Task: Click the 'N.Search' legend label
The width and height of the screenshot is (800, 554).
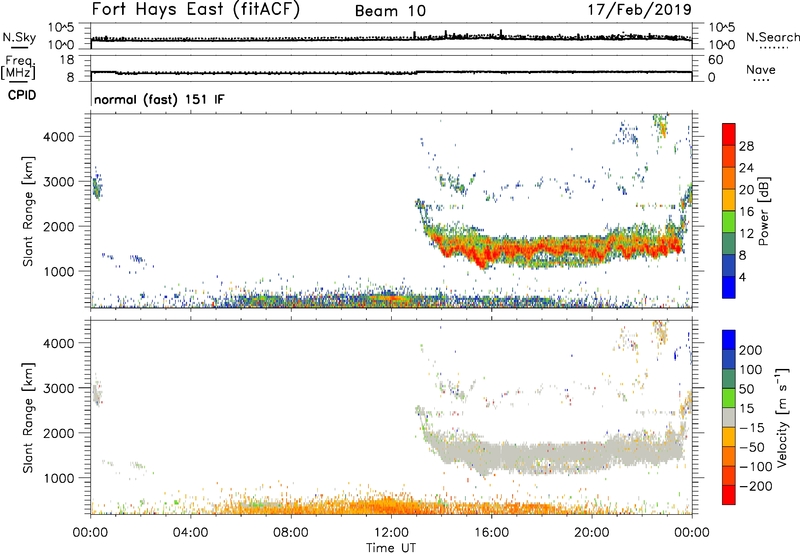Action: click(x=772, y=37)
